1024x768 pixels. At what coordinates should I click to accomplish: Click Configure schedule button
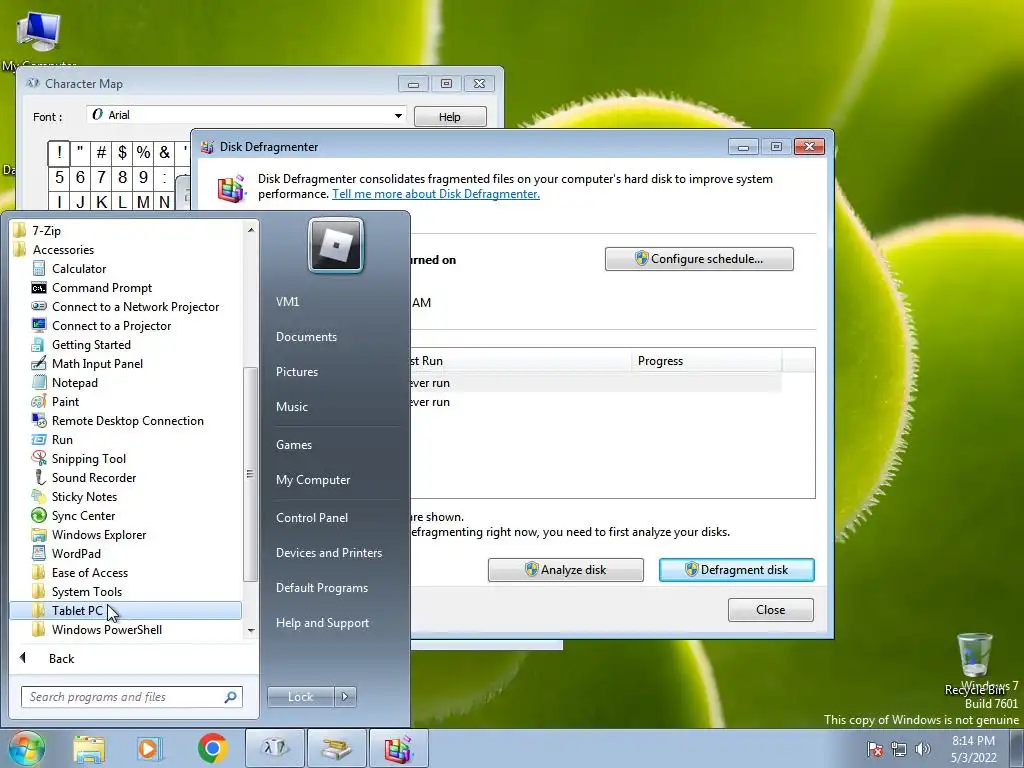[699, 259]
